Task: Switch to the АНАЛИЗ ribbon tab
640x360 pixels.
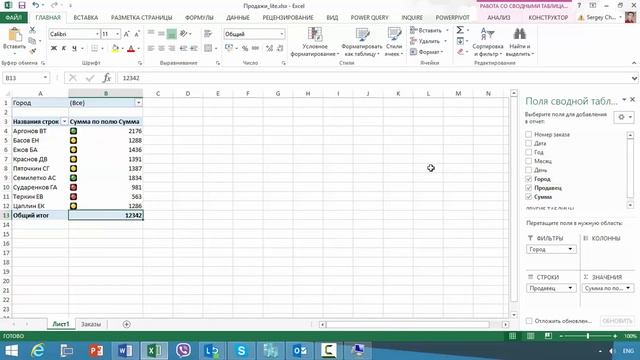Action: 499,18
